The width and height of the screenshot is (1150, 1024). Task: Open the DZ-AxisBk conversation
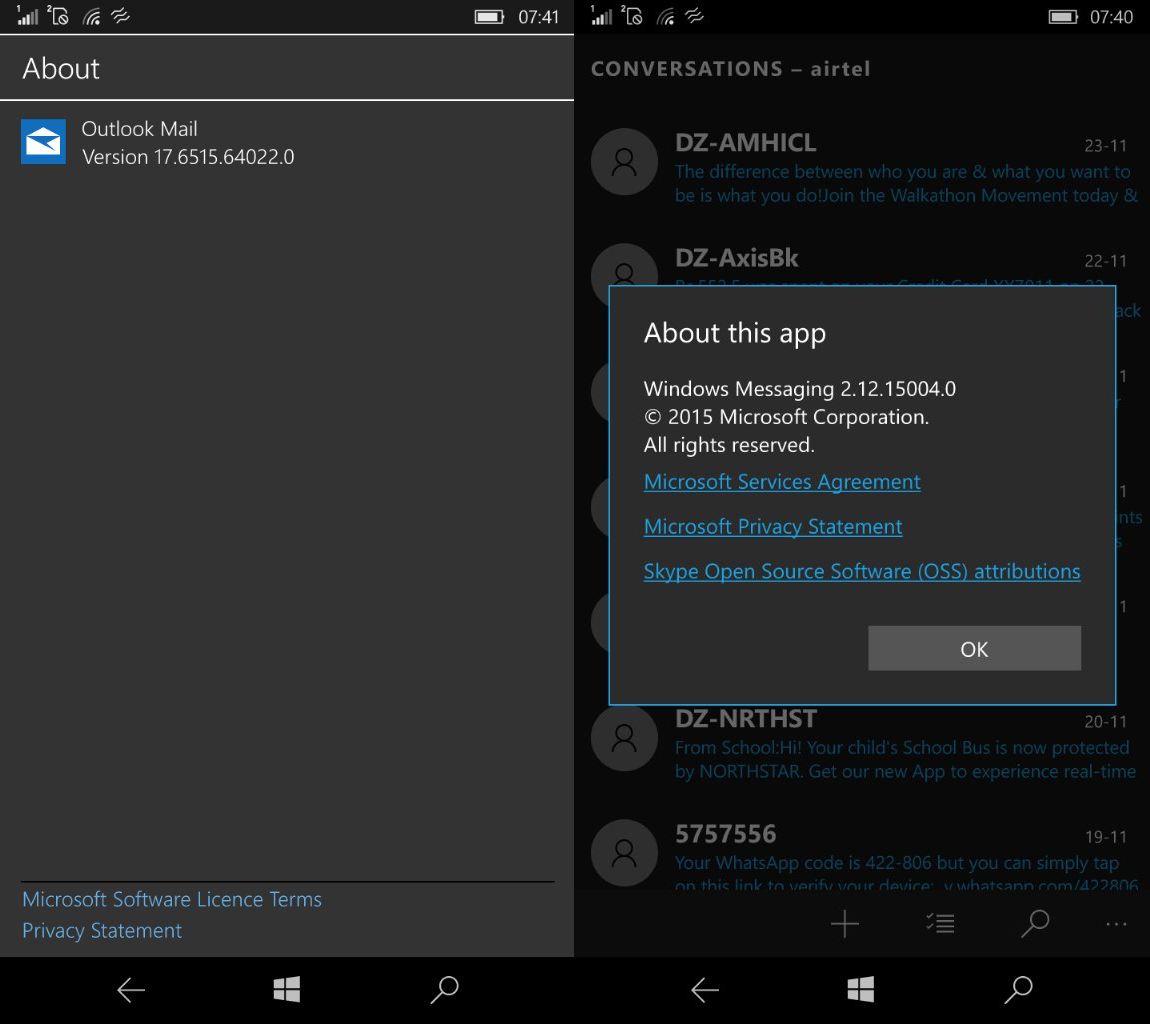[x=862, y=265]
